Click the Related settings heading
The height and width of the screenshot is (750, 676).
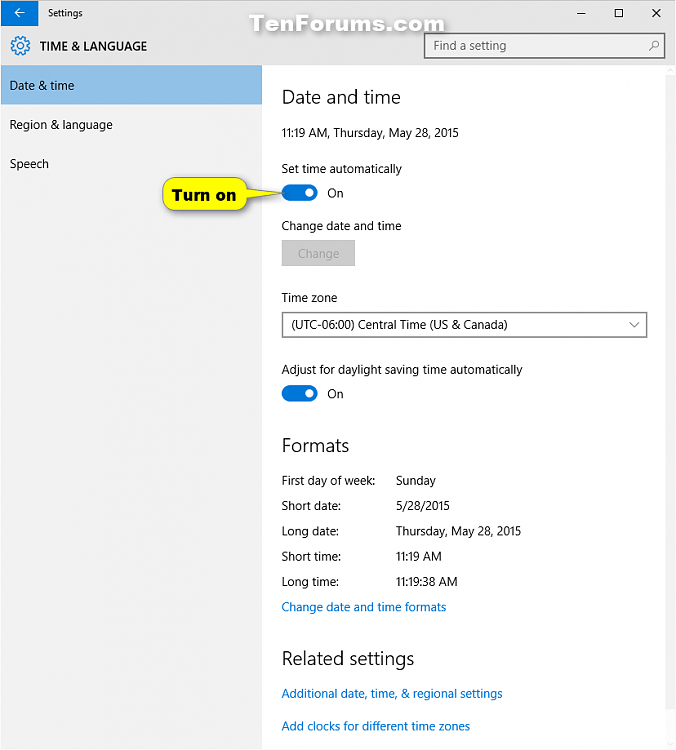[348, 659]
